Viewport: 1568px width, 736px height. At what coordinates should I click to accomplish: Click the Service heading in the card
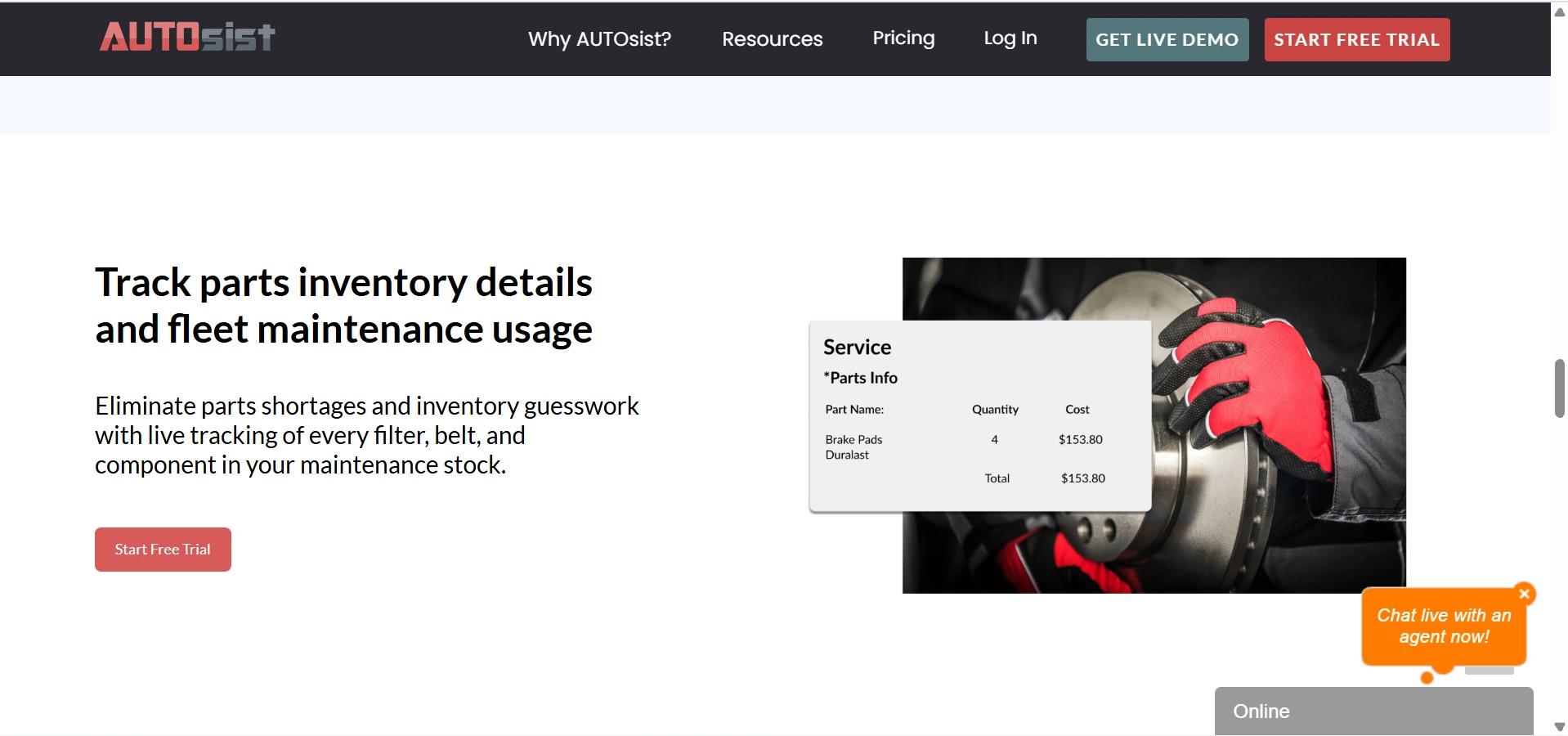857,348
